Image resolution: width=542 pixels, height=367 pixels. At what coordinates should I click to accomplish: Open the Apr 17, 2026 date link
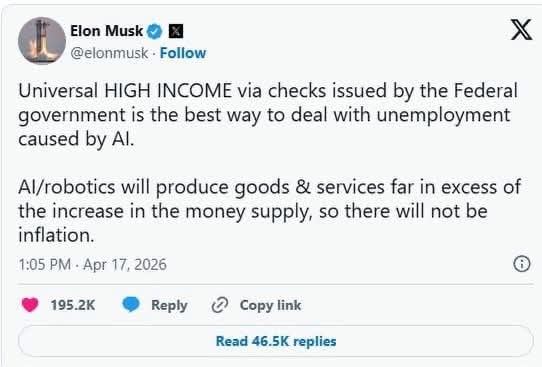[x=125, y=265]
